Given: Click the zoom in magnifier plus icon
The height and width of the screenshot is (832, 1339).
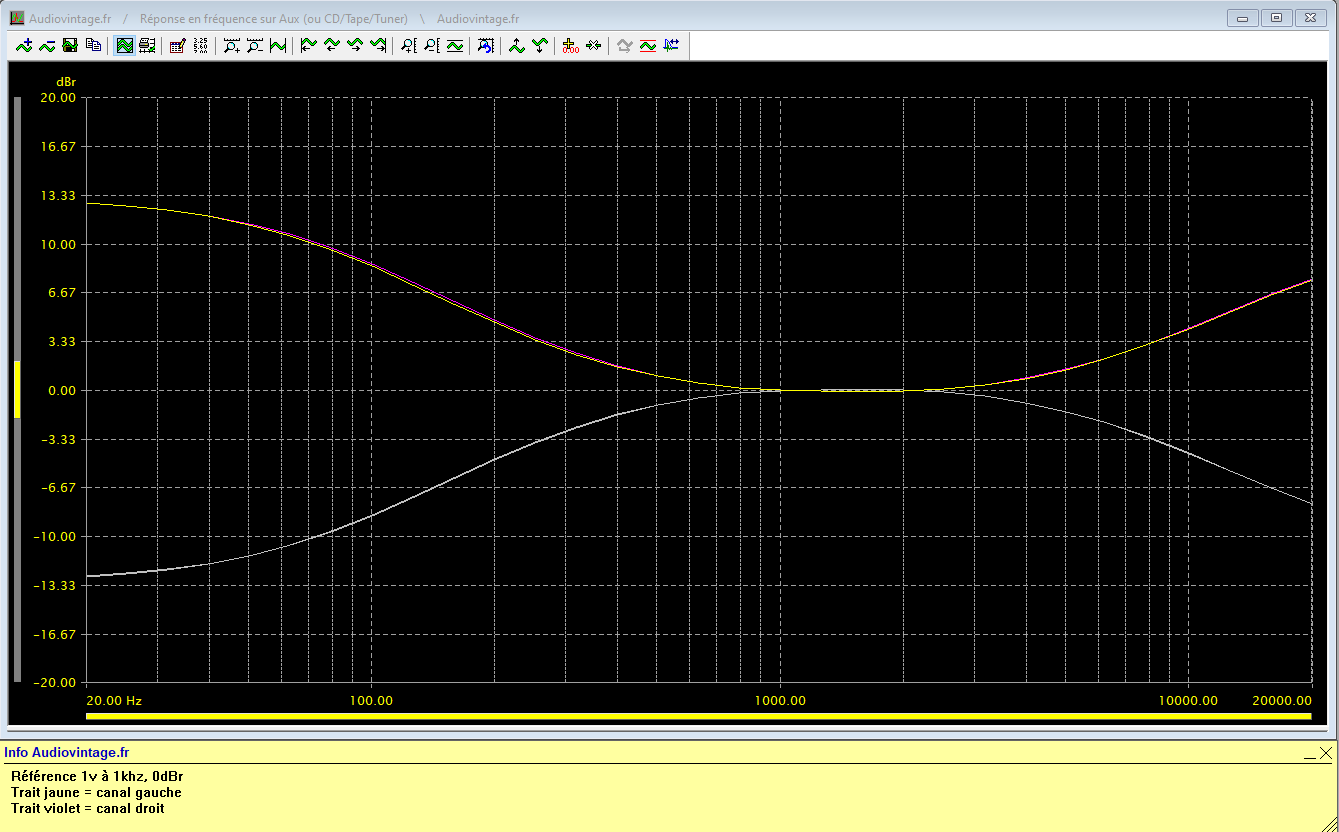Looking at the screenshot, I should tap(232, 45).
